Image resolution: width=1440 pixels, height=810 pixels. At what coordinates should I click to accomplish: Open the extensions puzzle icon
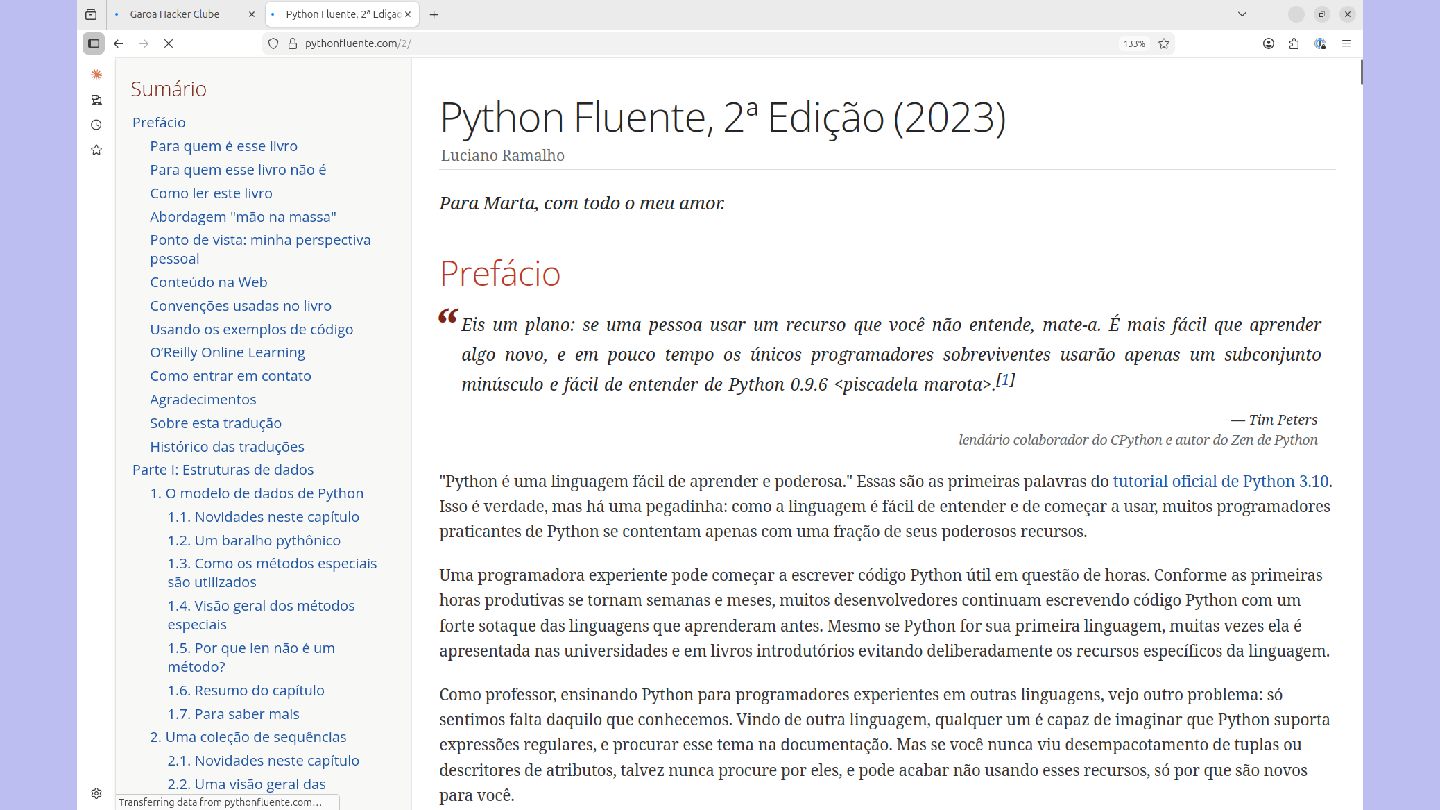click(1294, 44)
